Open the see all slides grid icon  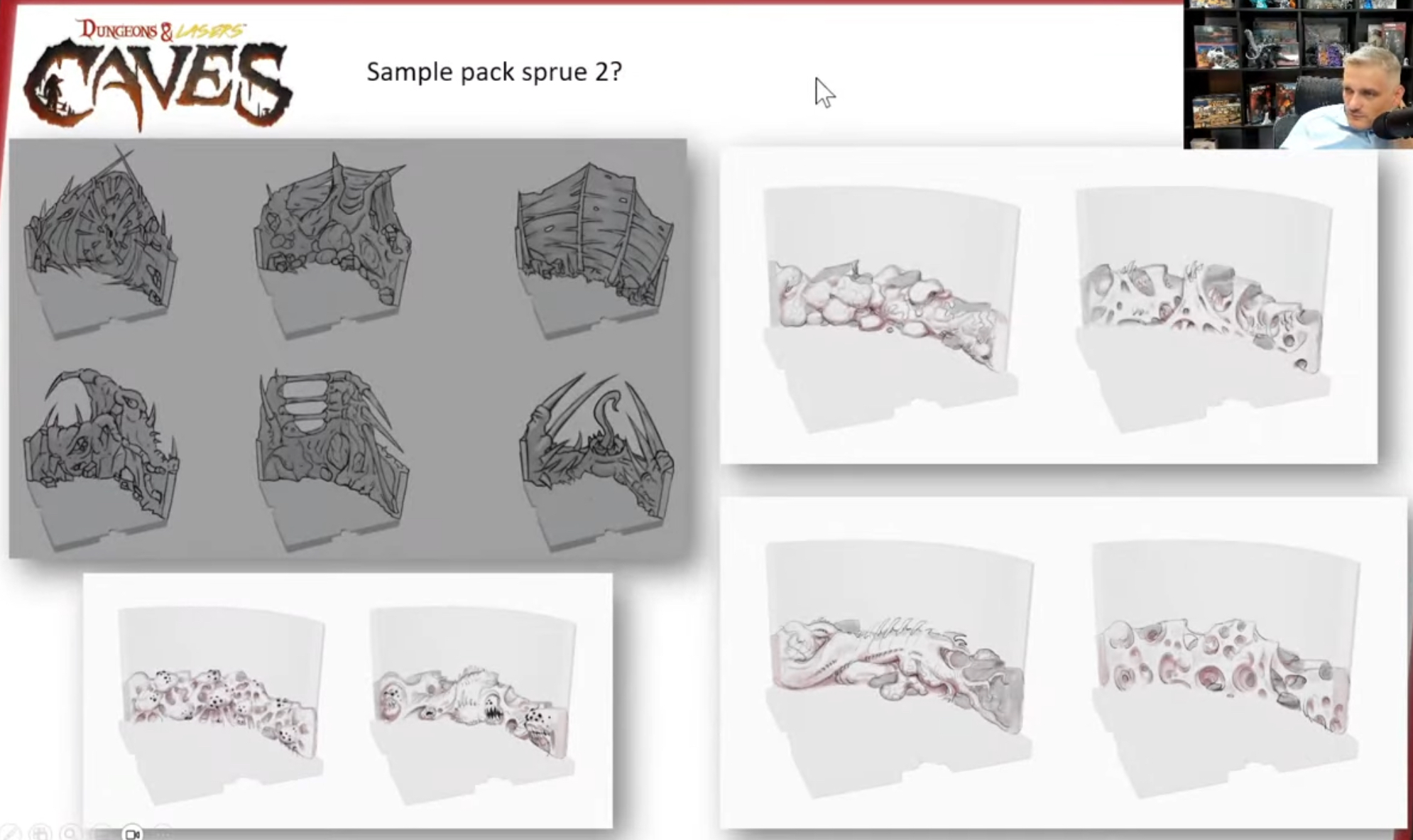click(x=40, y=834)
